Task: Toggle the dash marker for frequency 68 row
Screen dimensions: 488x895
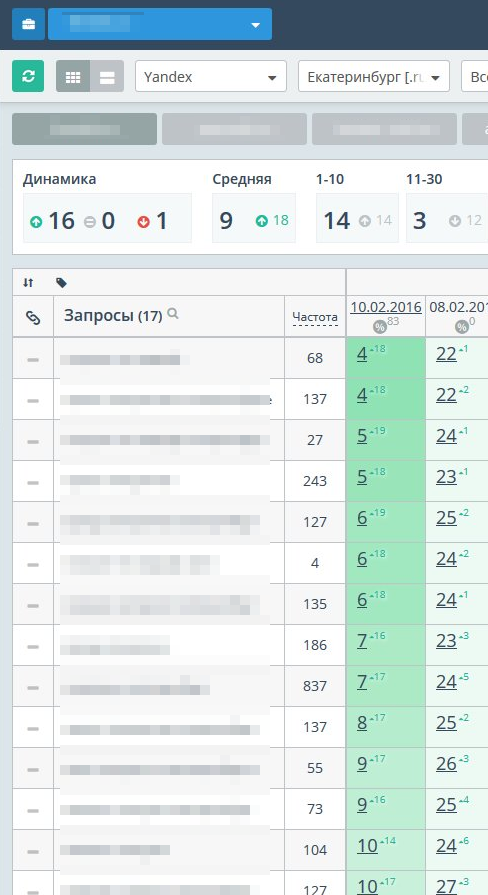Action: coord(33,360)
